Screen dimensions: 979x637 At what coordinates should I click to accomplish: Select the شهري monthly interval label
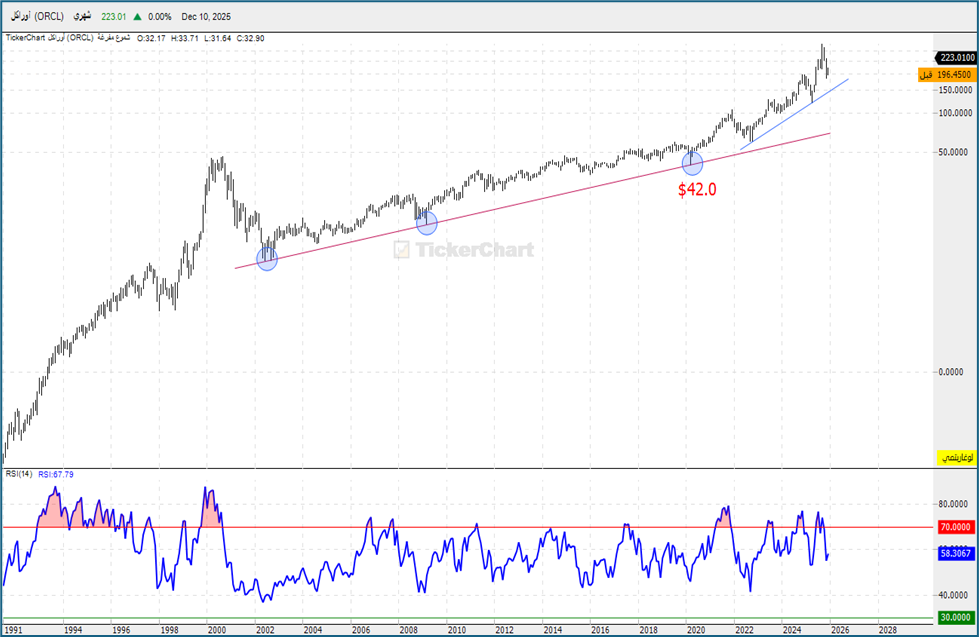(x=82, y=16)
